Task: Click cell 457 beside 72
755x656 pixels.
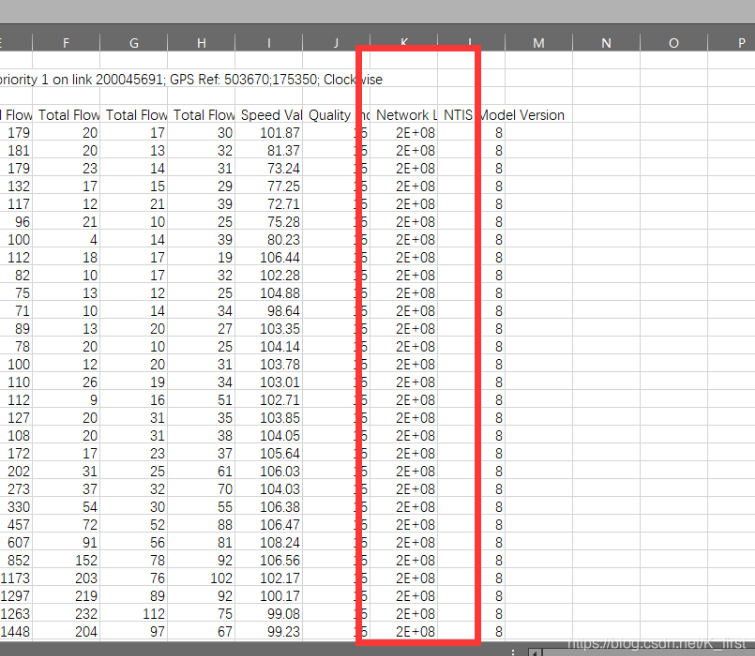Action: [16, 525]
